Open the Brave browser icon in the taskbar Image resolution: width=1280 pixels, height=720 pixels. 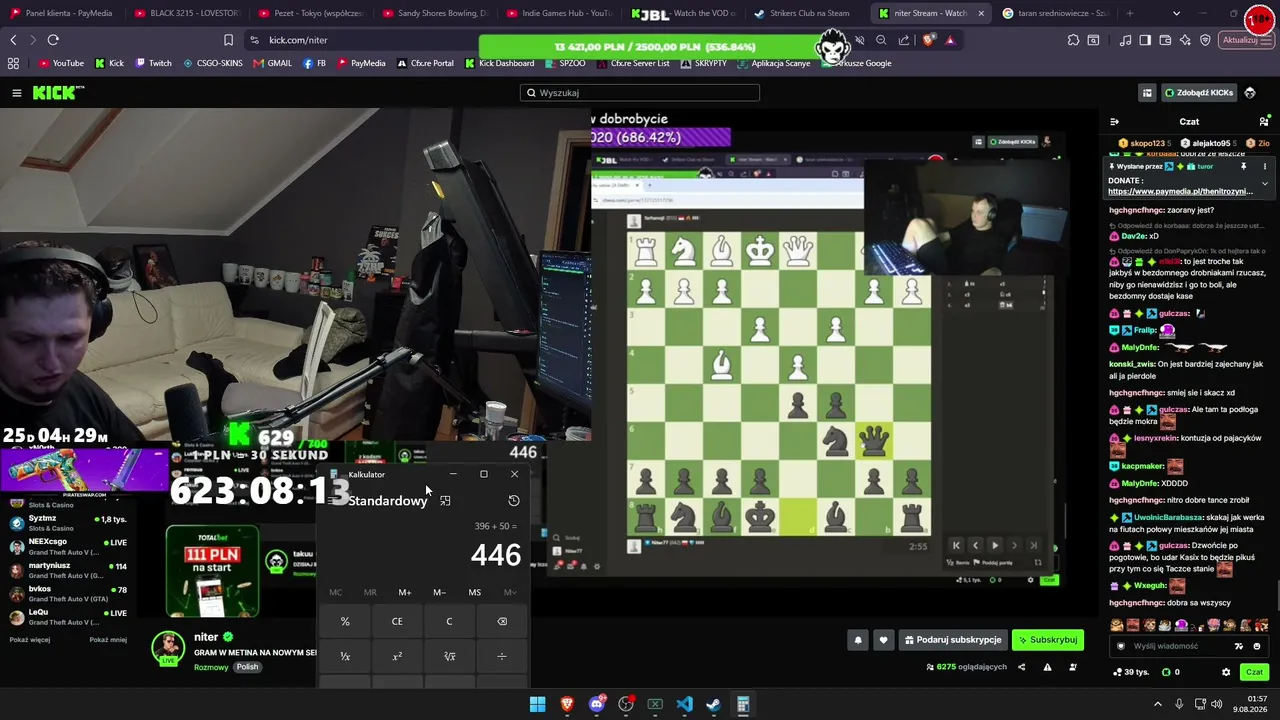pos(567,705)
